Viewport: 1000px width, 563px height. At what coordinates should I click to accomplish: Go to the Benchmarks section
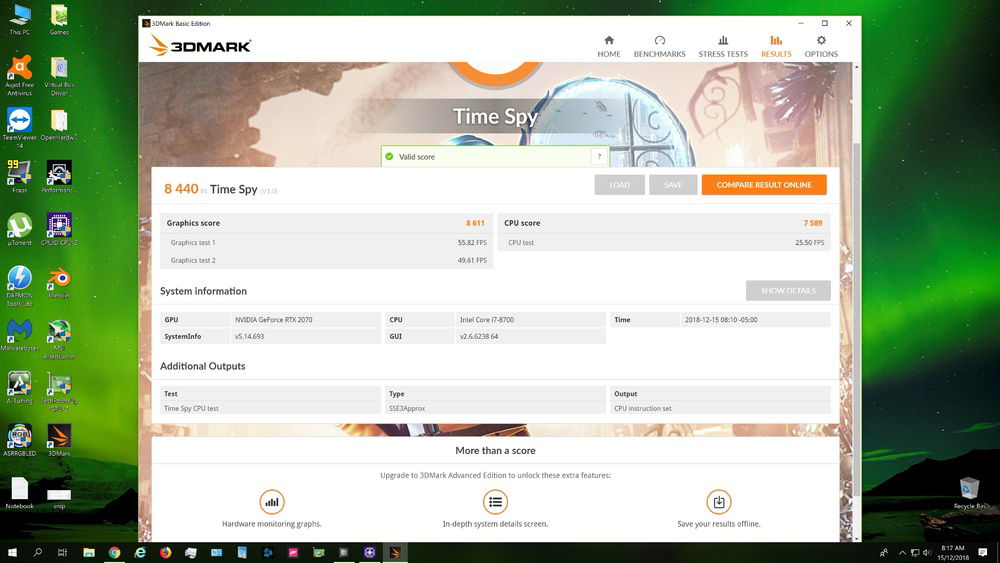coord(659,46)
